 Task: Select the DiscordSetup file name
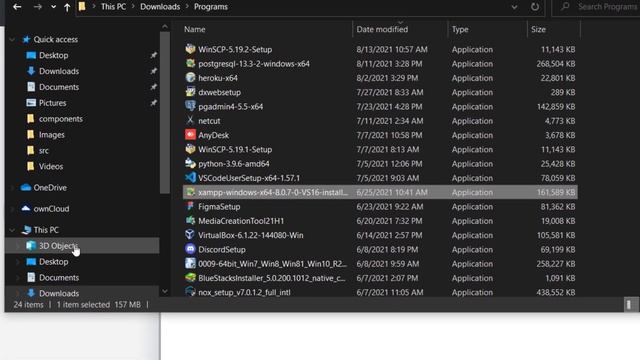(x=222, y=249)
